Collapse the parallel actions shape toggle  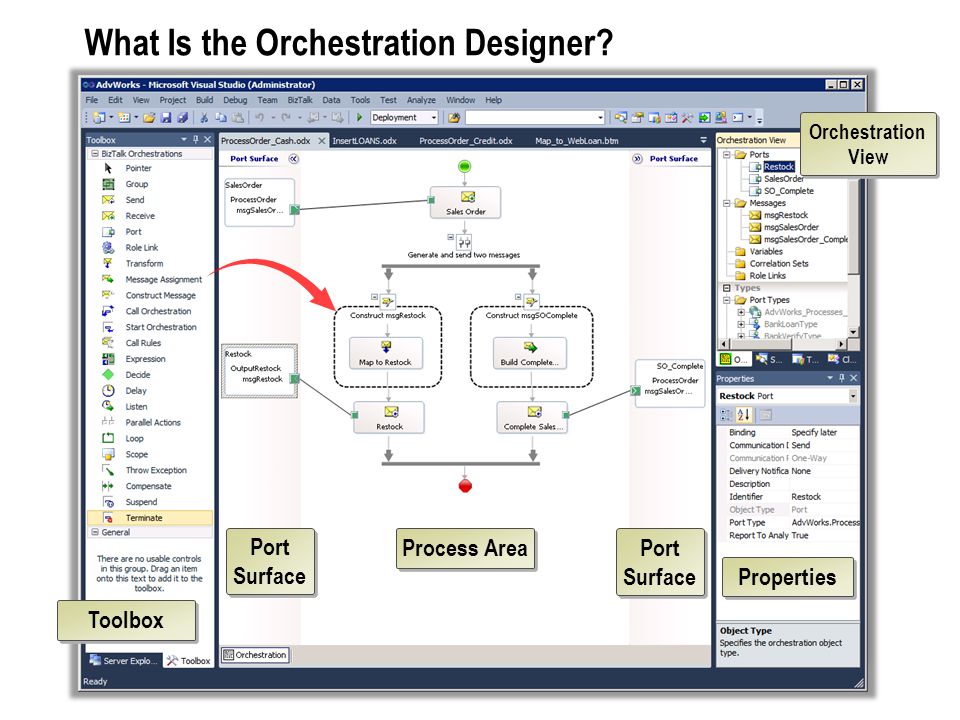(x=451, y=237)
